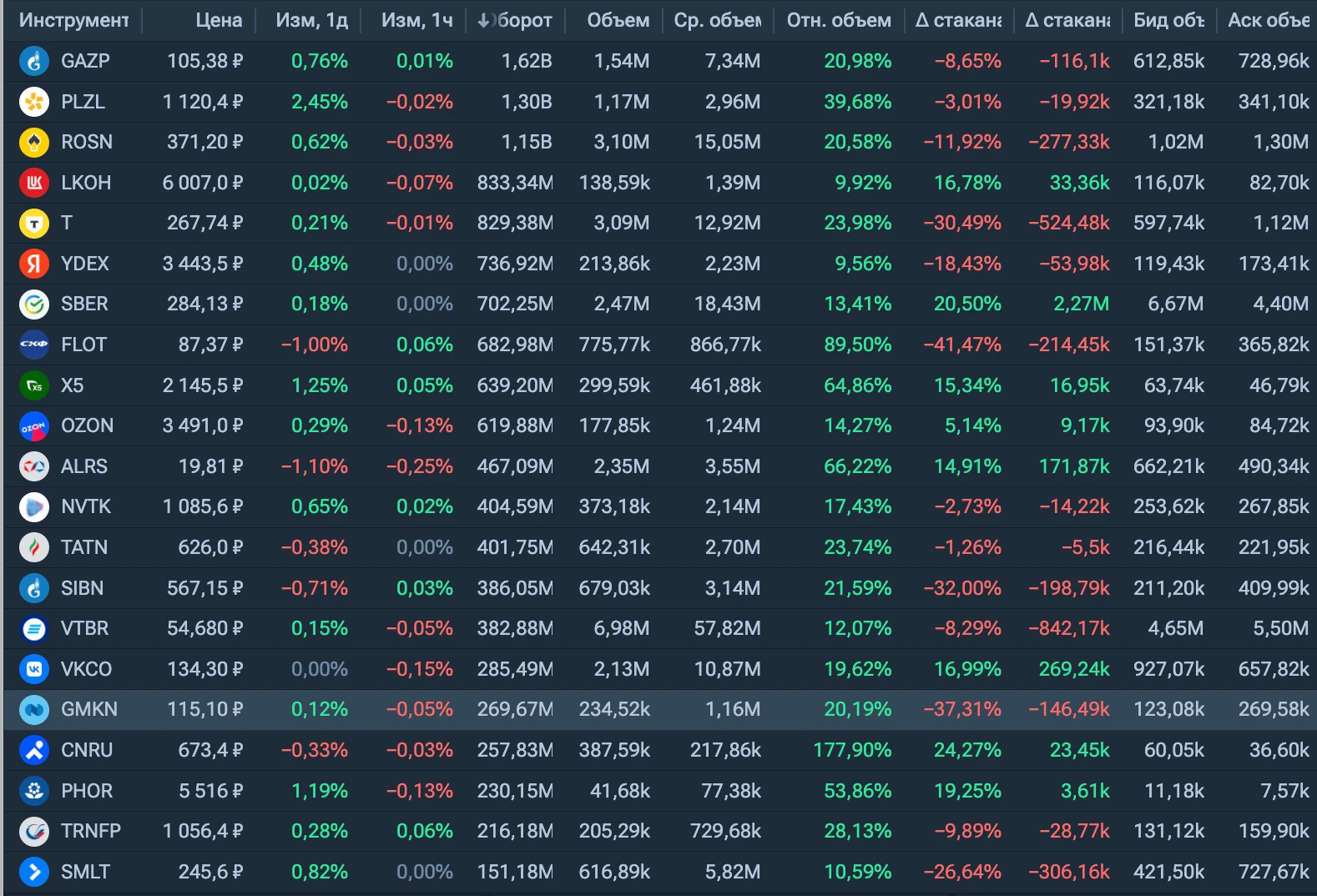Open the TATN ticker name
Viewport: 1317px width, 896px height.
click(84, 547)
